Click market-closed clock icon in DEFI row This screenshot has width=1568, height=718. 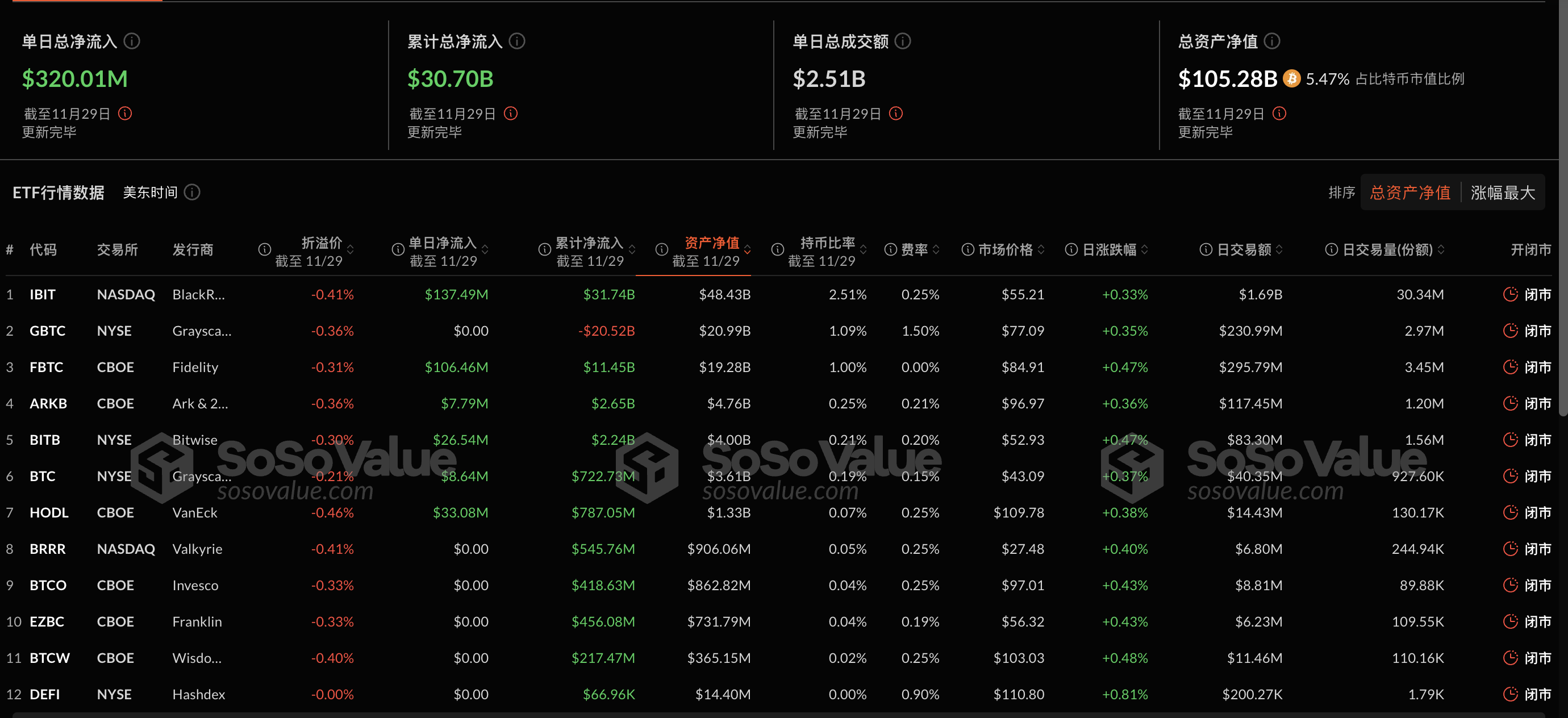point(1510,694)
